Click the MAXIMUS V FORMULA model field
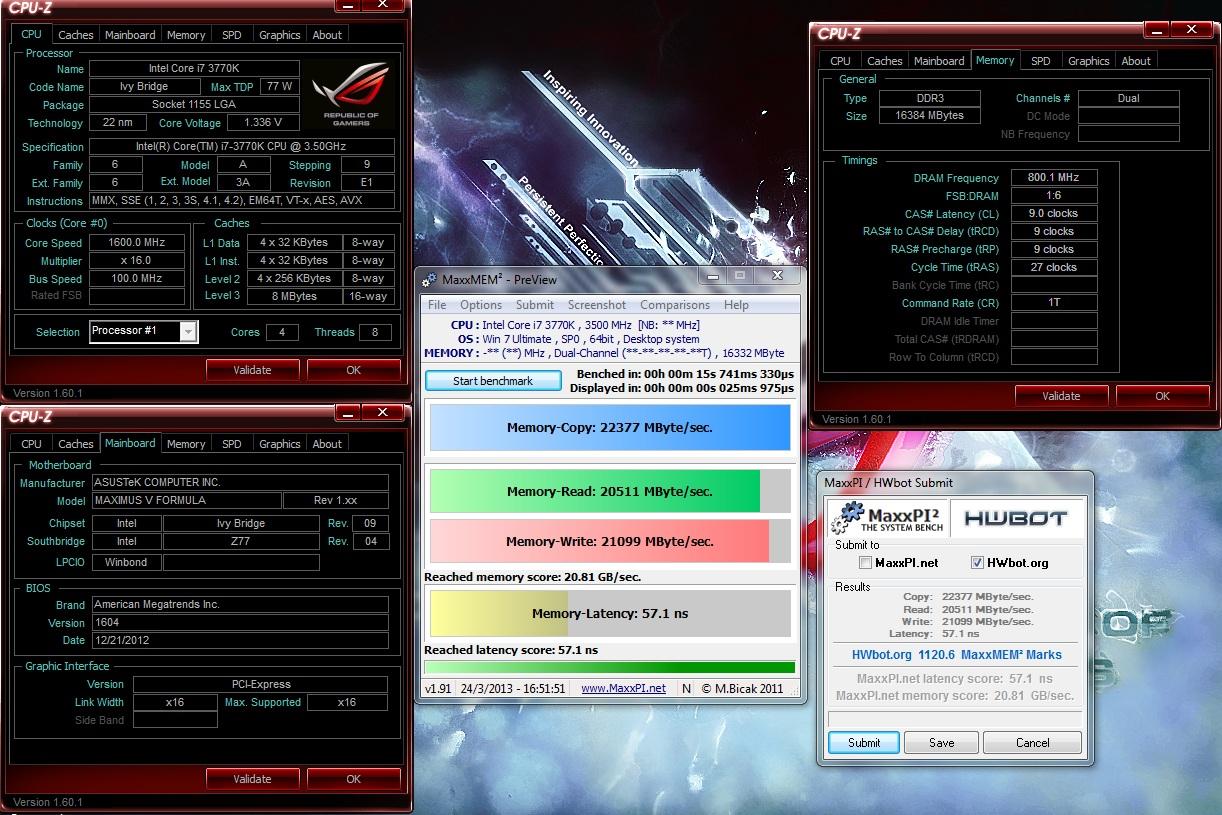This screenshot has height=815, width=1222. [186, 500]
